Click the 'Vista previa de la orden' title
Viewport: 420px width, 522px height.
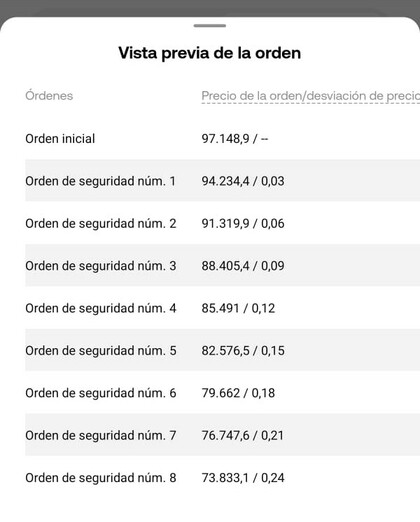point(210,53)
